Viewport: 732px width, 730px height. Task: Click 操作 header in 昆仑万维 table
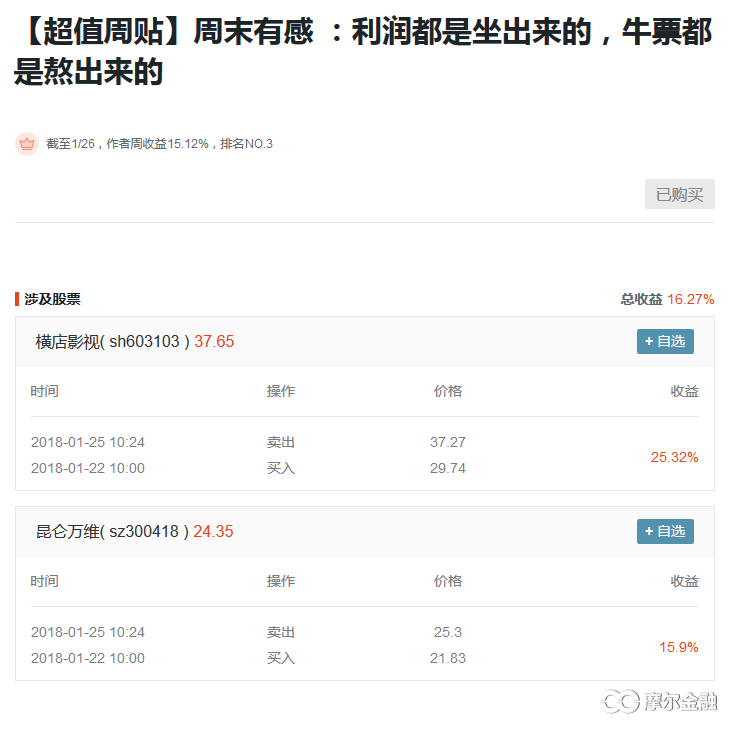click(281, 581)
